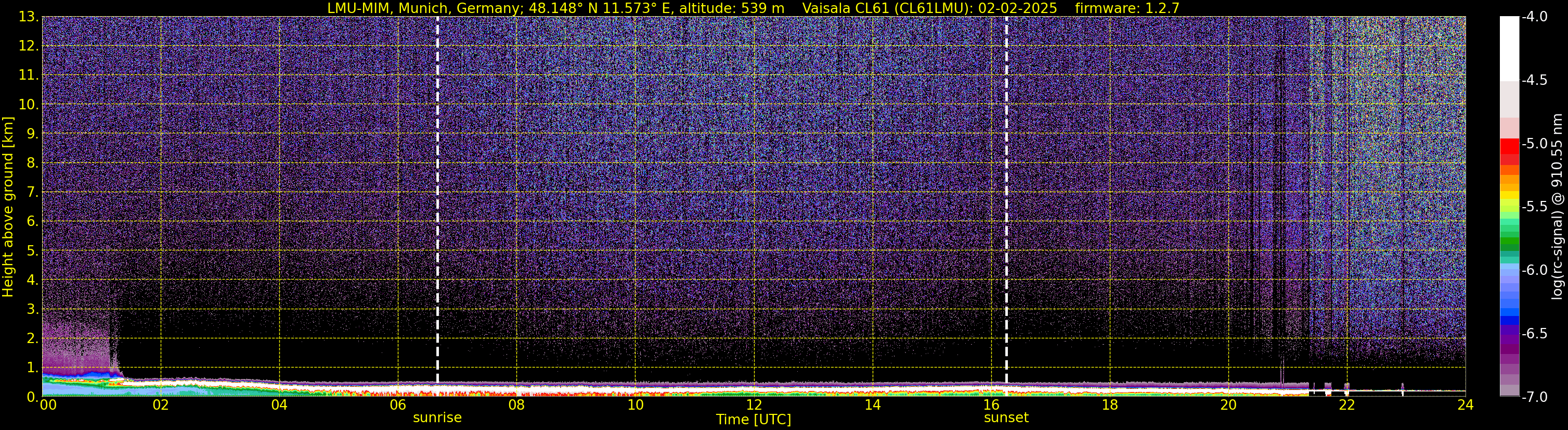Click the "06" time axis tick label
The width and height of the screenshot is (1568, 430).
[398, 406]
